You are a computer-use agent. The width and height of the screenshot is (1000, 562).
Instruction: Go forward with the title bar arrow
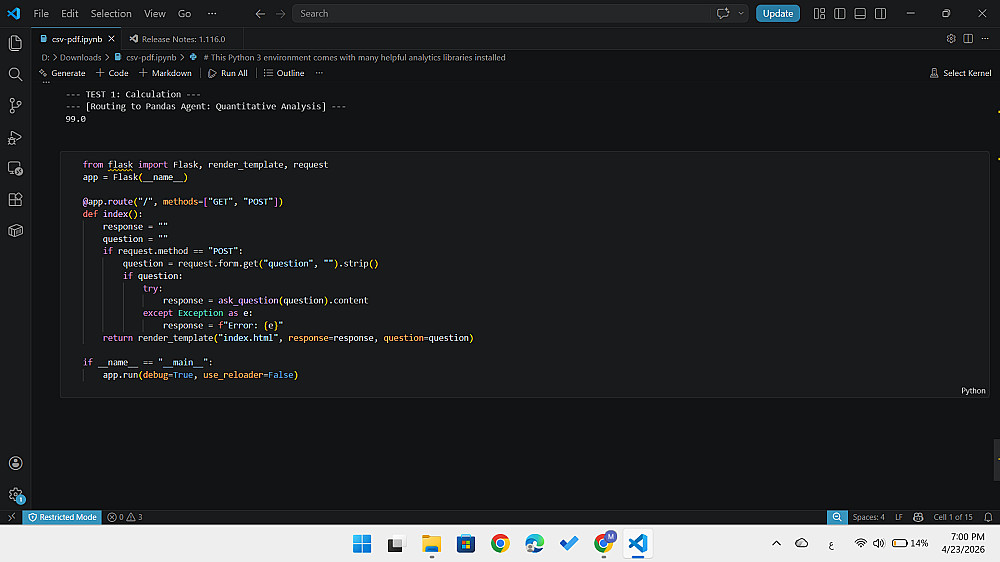(281, 13)
